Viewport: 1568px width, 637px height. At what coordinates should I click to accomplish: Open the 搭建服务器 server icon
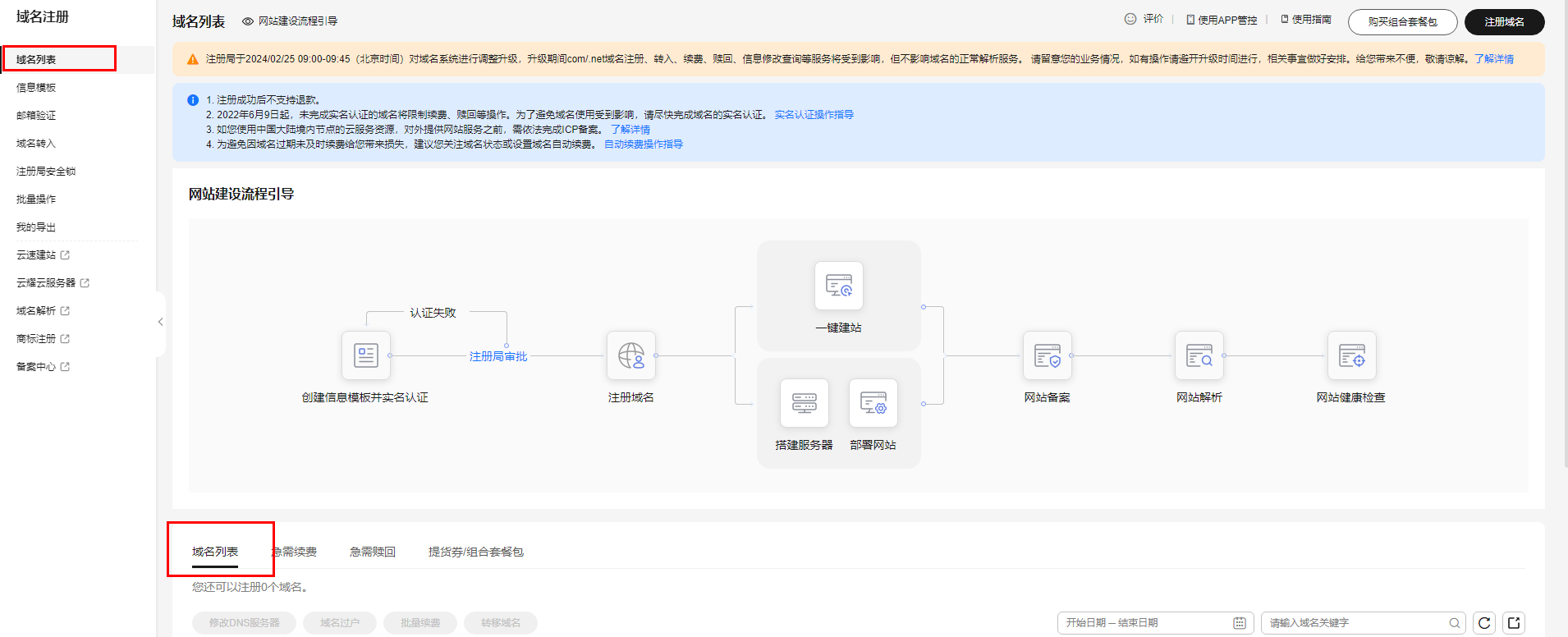coord(804,403)
